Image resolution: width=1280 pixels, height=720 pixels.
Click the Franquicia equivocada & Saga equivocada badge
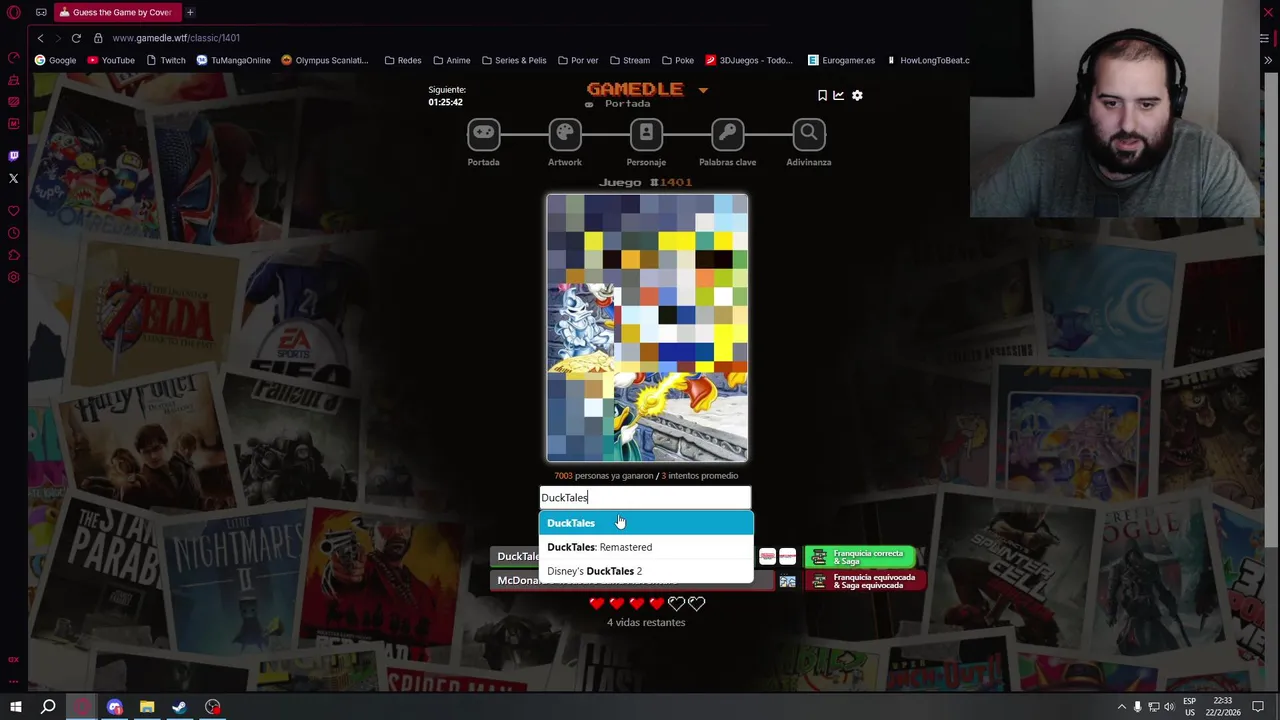(x=866, y=581)
